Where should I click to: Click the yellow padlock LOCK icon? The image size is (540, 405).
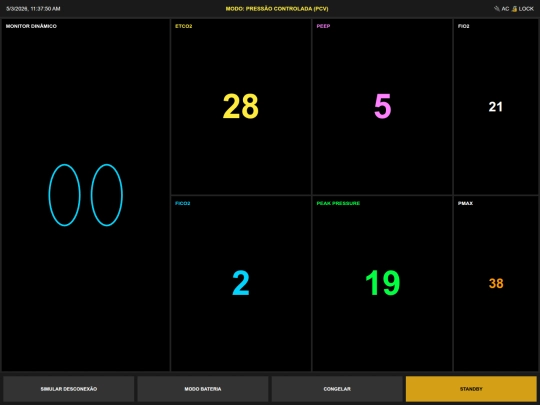click(x=514, y=9)
